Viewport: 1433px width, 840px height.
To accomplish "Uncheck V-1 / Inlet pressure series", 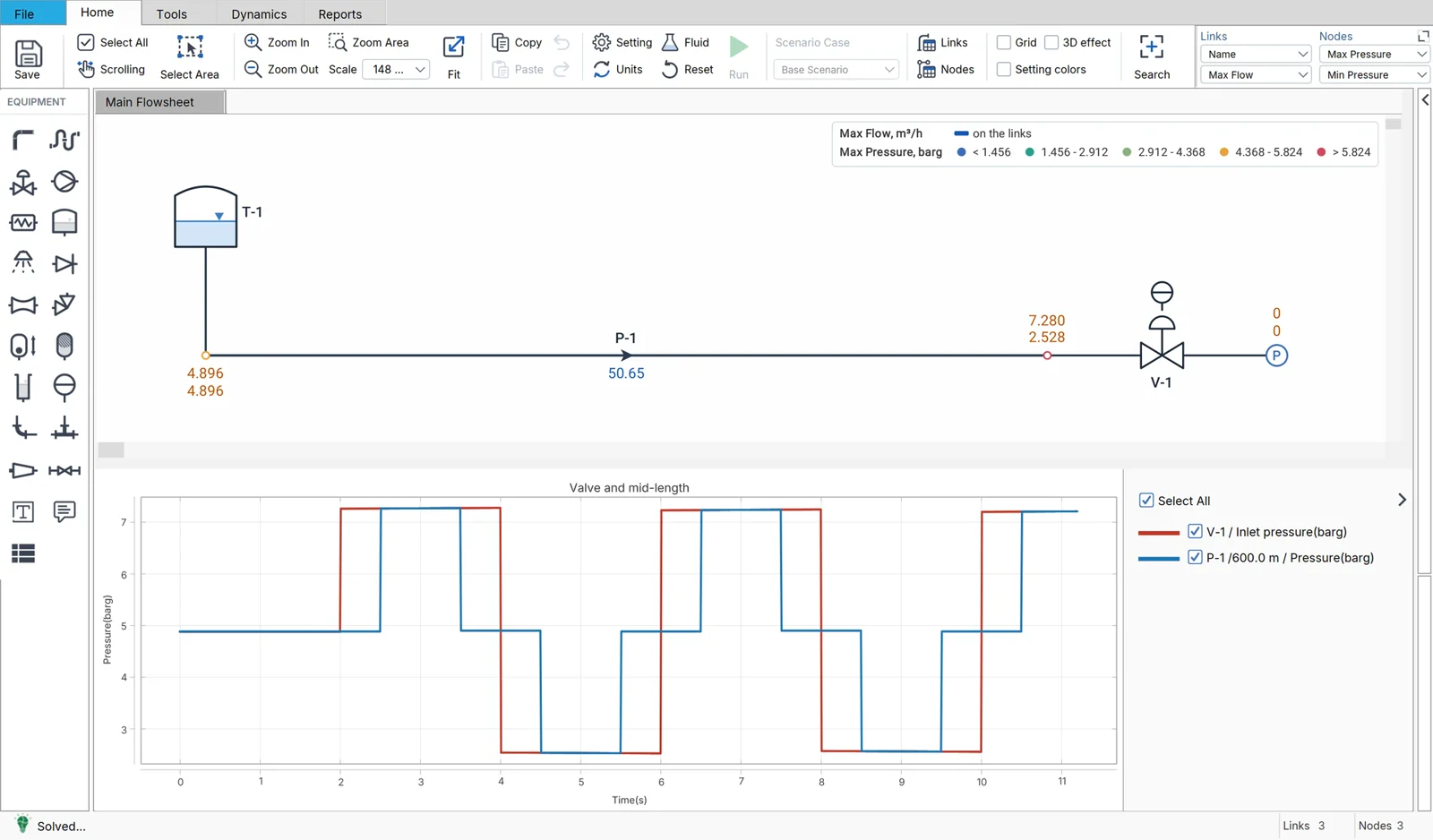I will (x=1195, y=531).
